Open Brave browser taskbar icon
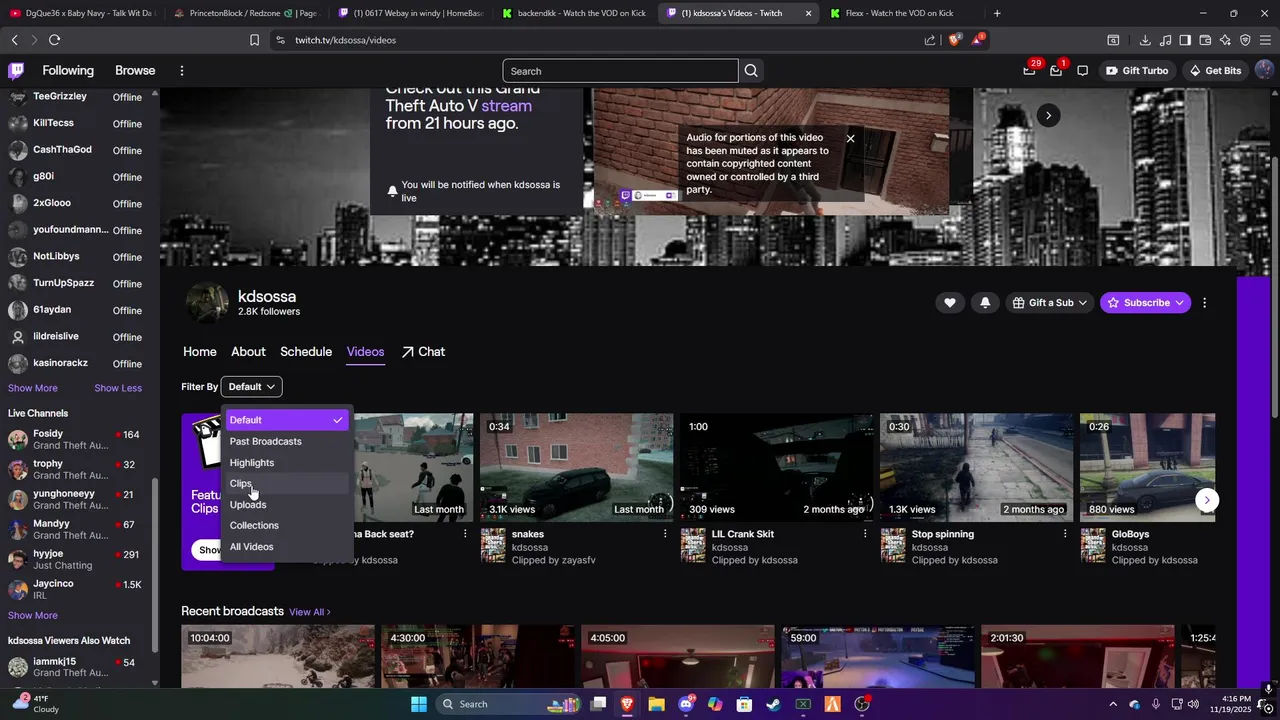The image size is (1280, 720). tap(627, 704)
